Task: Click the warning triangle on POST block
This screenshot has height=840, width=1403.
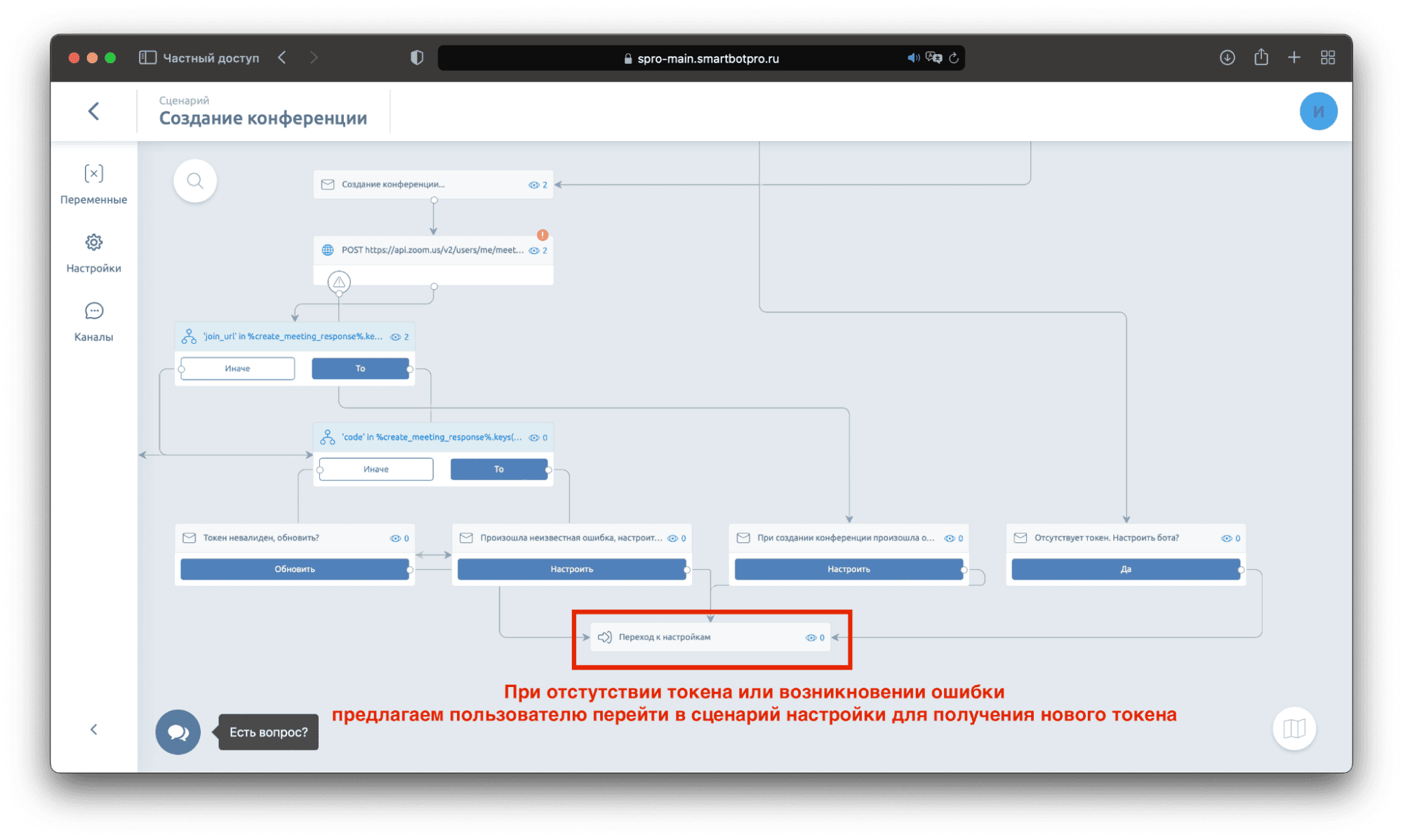Action: click(339, 282)
